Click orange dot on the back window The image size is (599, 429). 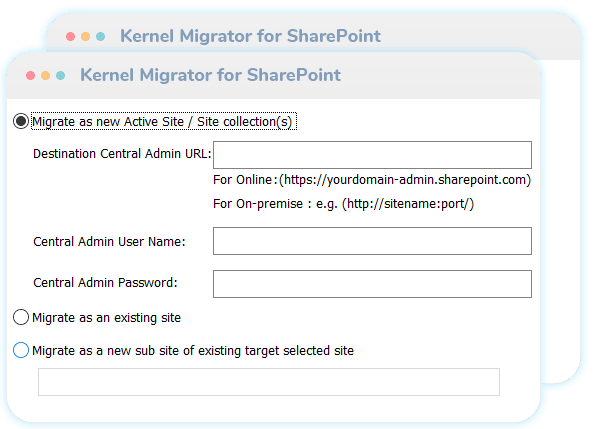point(86,37)
